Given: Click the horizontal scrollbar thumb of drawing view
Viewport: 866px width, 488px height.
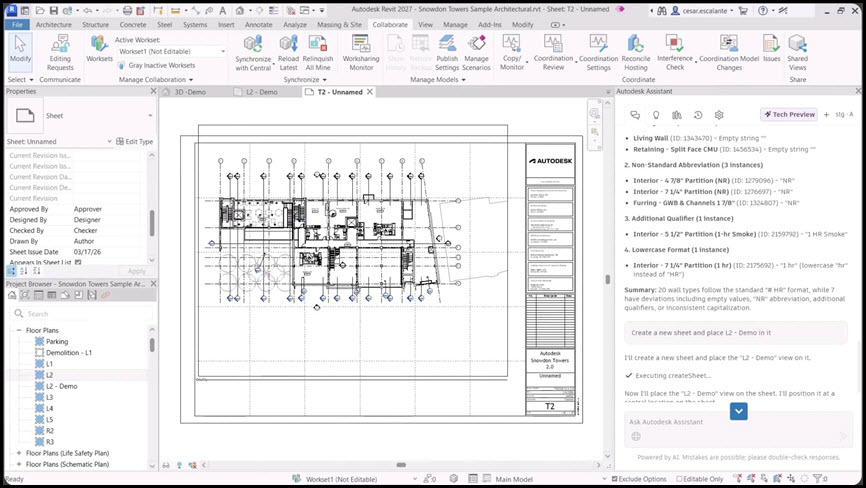Looking at the screenshot, I should click(x=401, y=465).
